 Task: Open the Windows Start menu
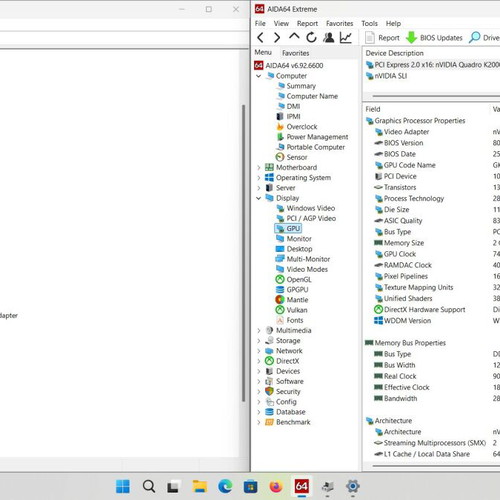click(x=123, y=487)
